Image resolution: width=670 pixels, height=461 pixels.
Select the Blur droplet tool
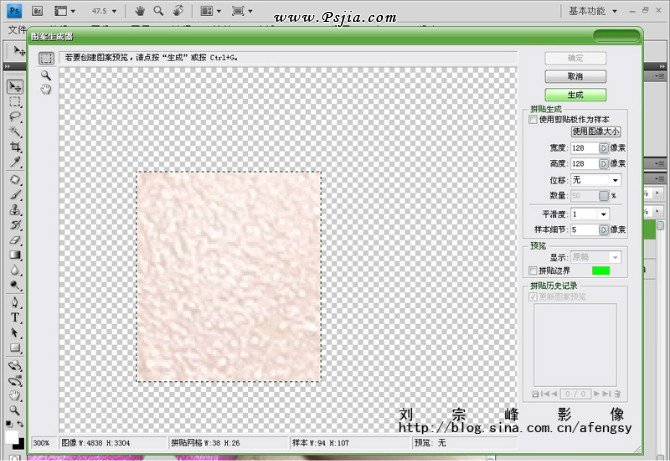(x=15, y=270)
